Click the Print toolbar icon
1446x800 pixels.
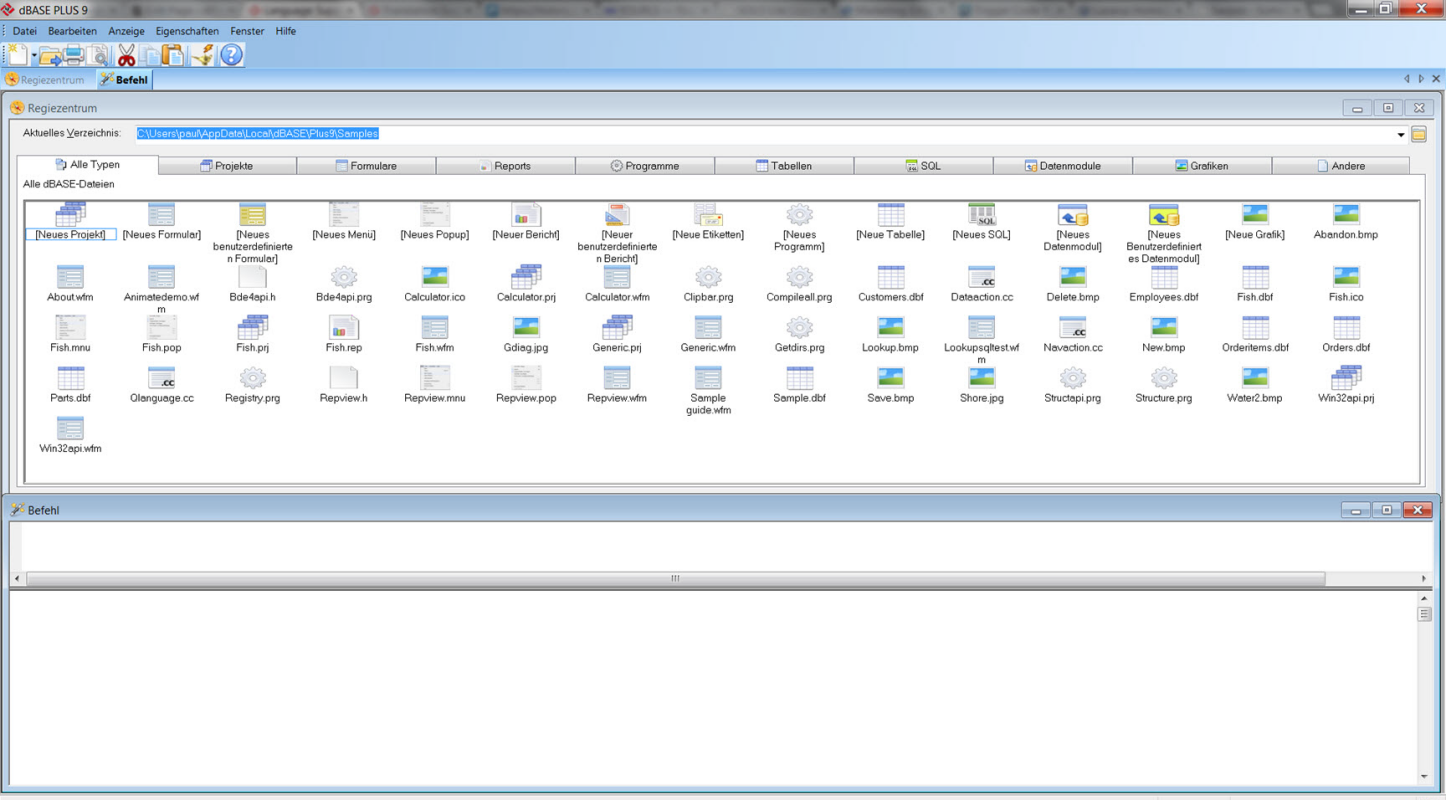[x=74, y=55]
